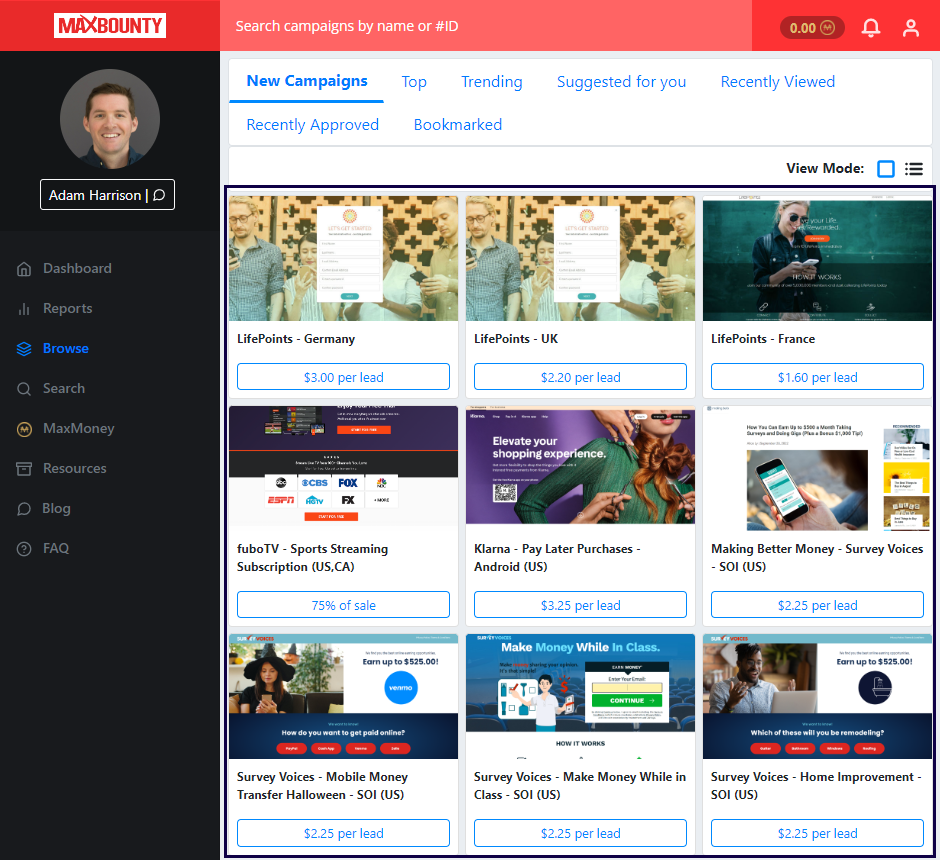Enable grid view mode
Screen dimensions: 940x860
click(x=885, y=168)
